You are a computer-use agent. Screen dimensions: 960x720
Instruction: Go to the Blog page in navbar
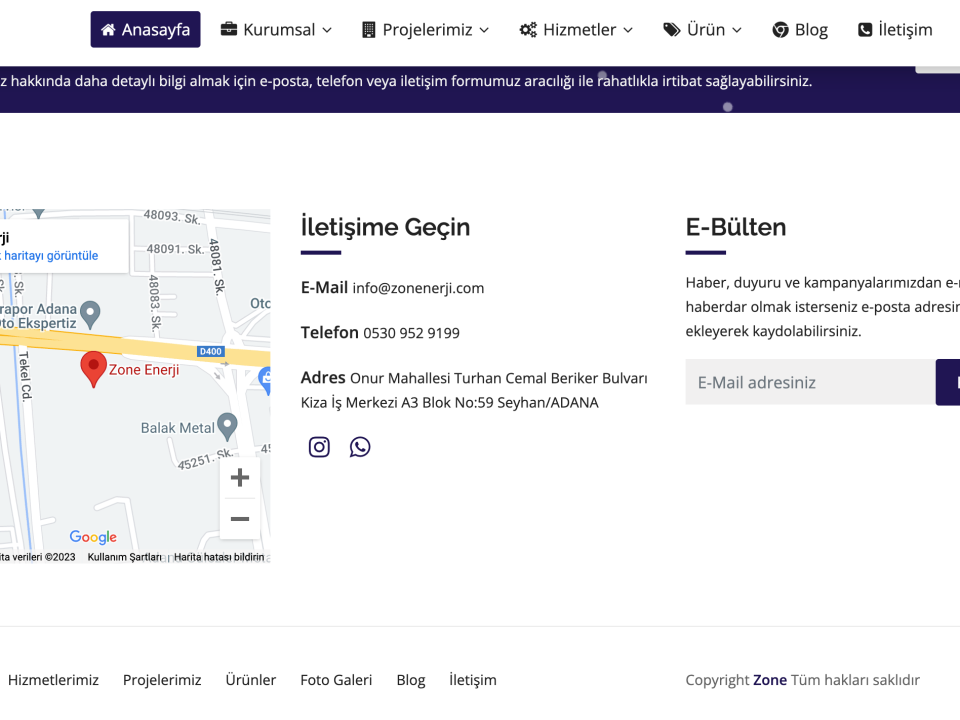800,29
